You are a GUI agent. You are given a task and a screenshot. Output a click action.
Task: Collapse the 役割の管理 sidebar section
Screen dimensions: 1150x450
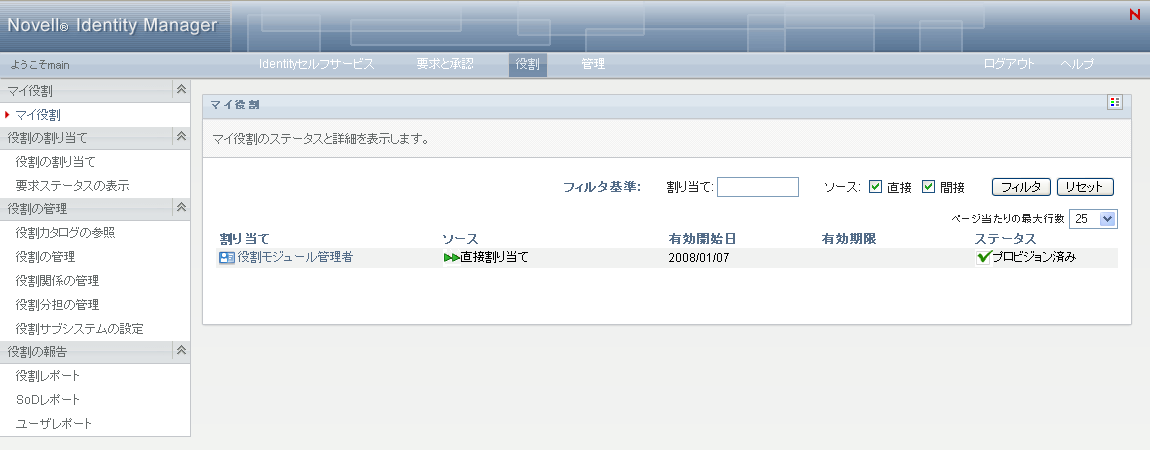pyautogui.click(x=181, y=208)
